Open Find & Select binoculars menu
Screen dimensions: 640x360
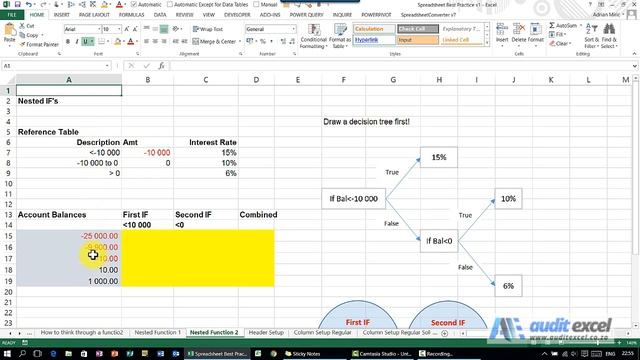609,36
